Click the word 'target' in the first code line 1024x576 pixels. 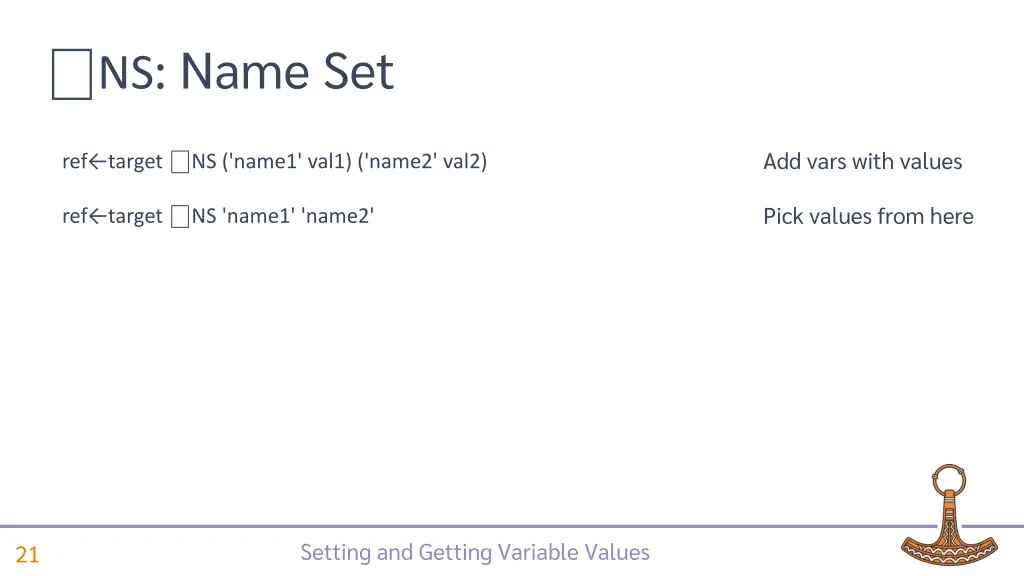pyautogui.click(x=134, y=162)
